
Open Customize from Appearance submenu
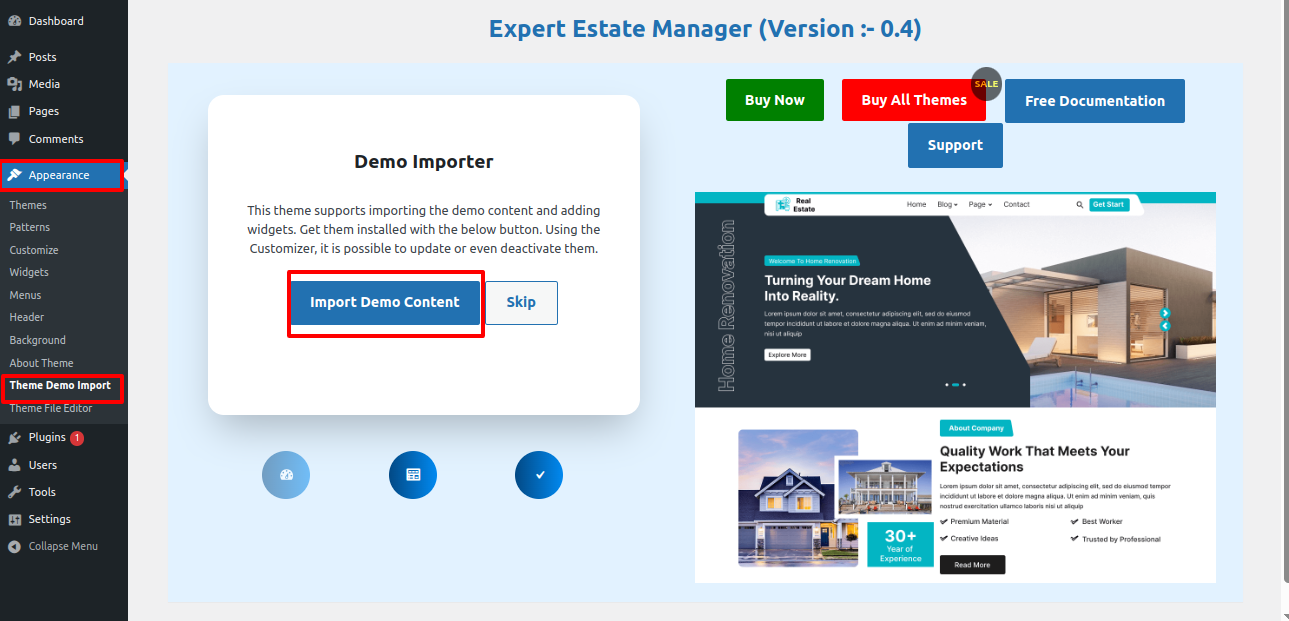[34, 250]
